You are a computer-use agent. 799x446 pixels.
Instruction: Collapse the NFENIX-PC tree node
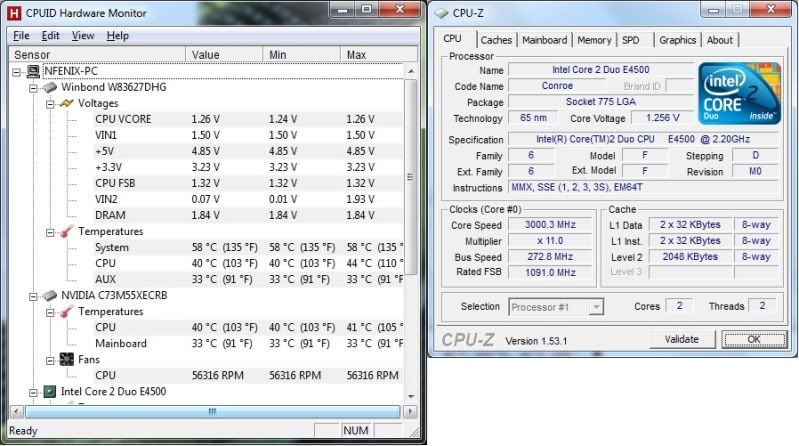pyautogui.click(x=16, y=72)
